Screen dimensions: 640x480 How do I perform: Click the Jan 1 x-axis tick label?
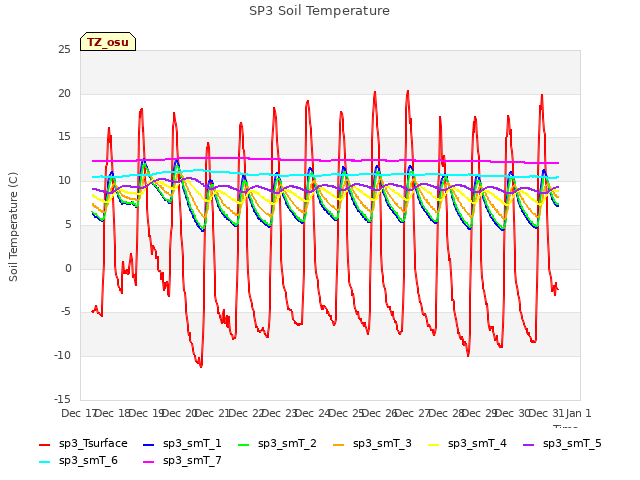pyautogui.click(x=578, y=413)
